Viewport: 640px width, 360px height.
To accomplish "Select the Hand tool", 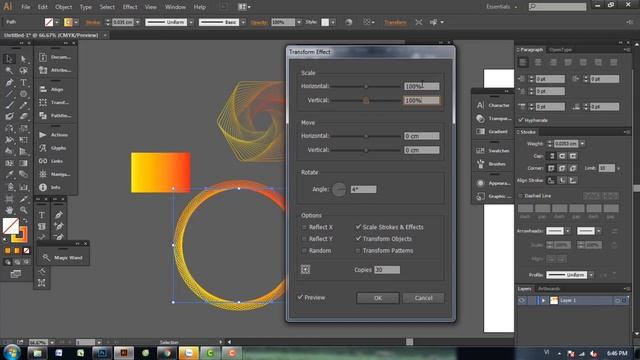I will (x=9, y=210).
